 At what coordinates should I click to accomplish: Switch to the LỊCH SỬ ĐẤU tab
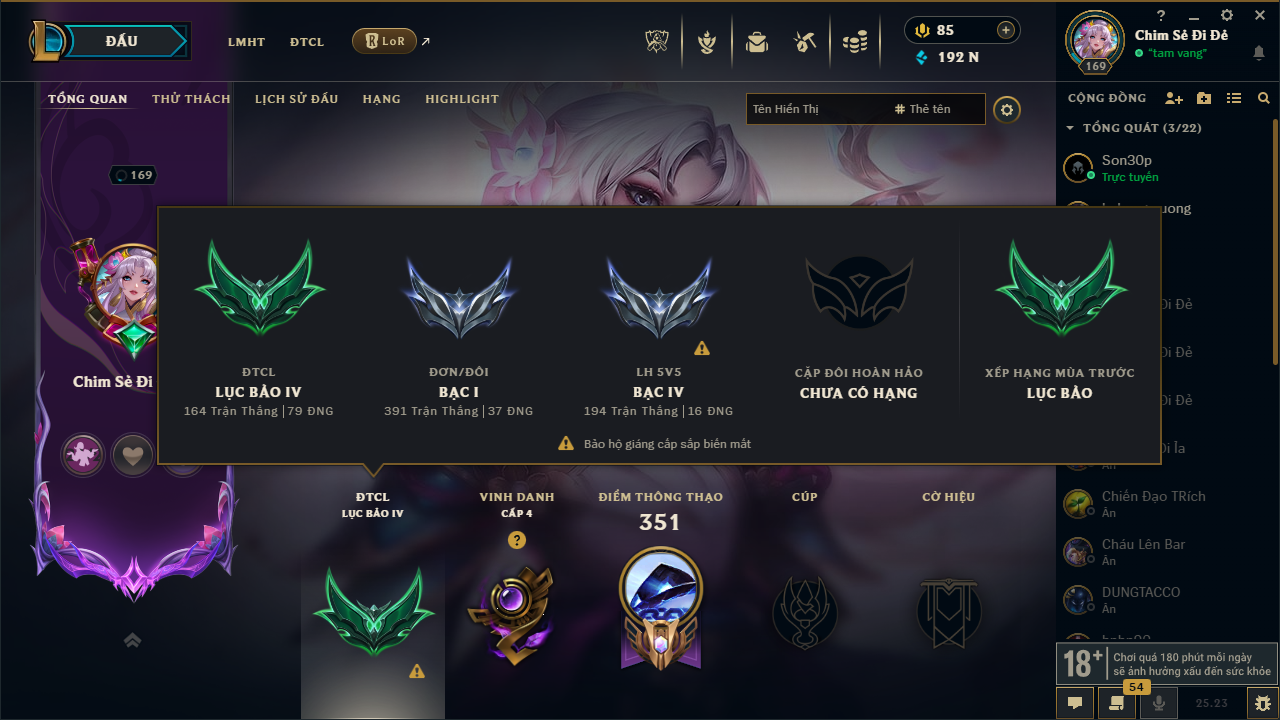(x=296, y=99)
